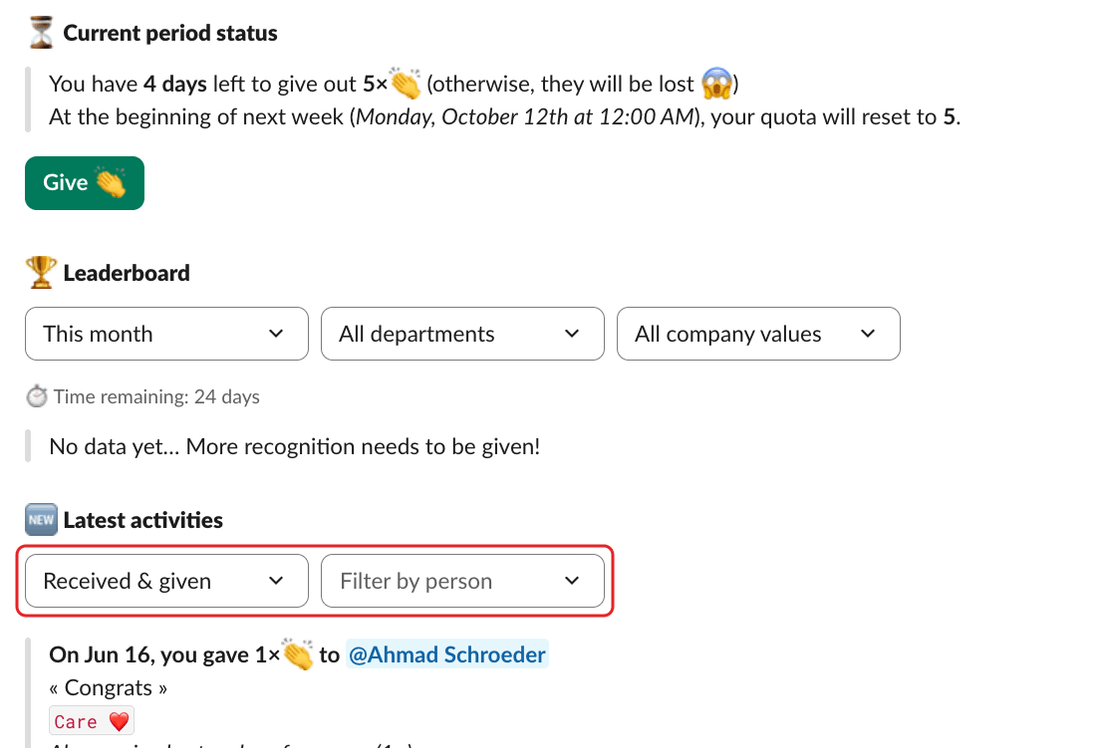Click clapping hands emoji in Jun 16 activity
The width and height of the screenshot is (1100, 748).
(297, 654)
